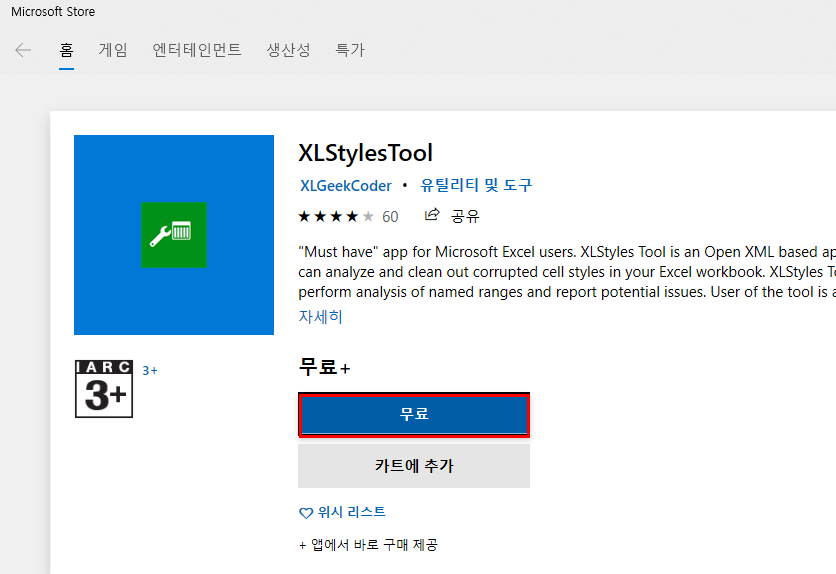This screenshot has width=836, height=574.
Task: Add to 위시 리스트
Action: coord(351,512)
